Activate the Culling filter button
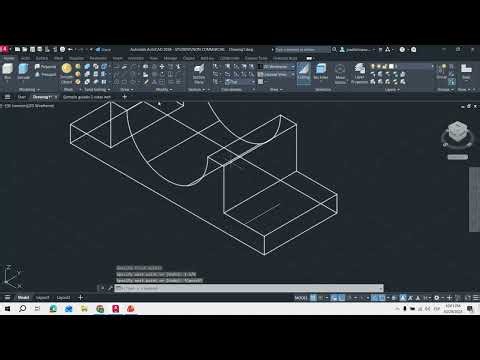 304,73
